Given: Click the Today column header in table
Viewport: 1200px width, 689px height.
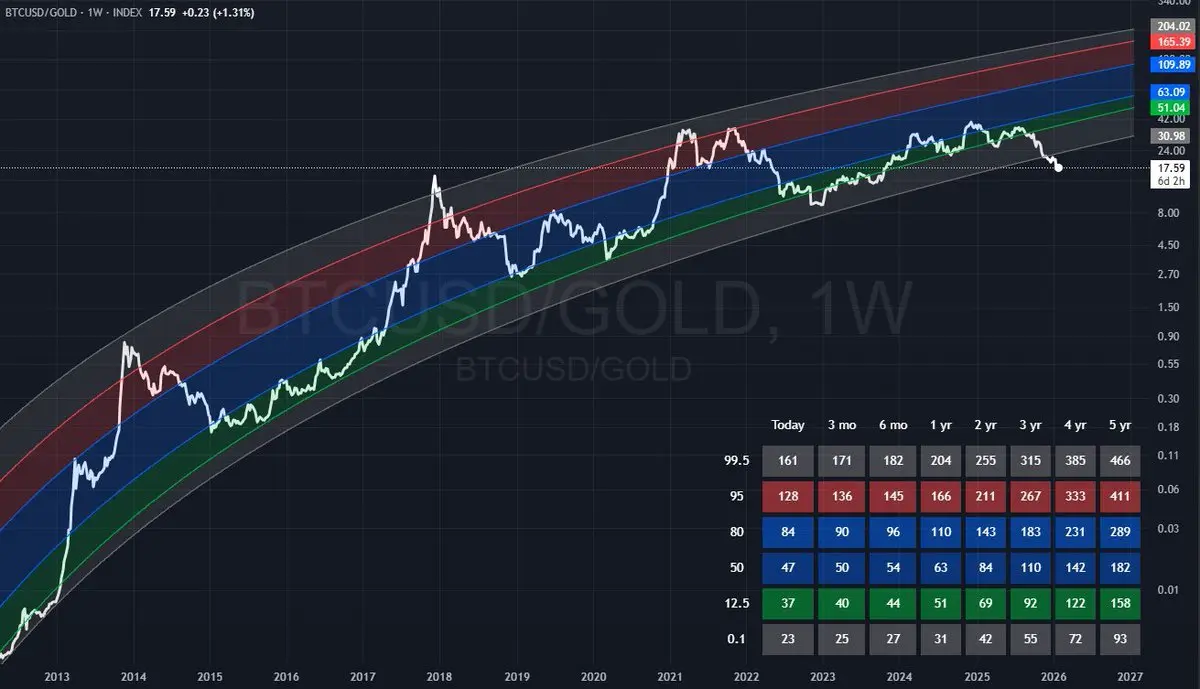Looking at the screenshot, I should coord(788,425).
